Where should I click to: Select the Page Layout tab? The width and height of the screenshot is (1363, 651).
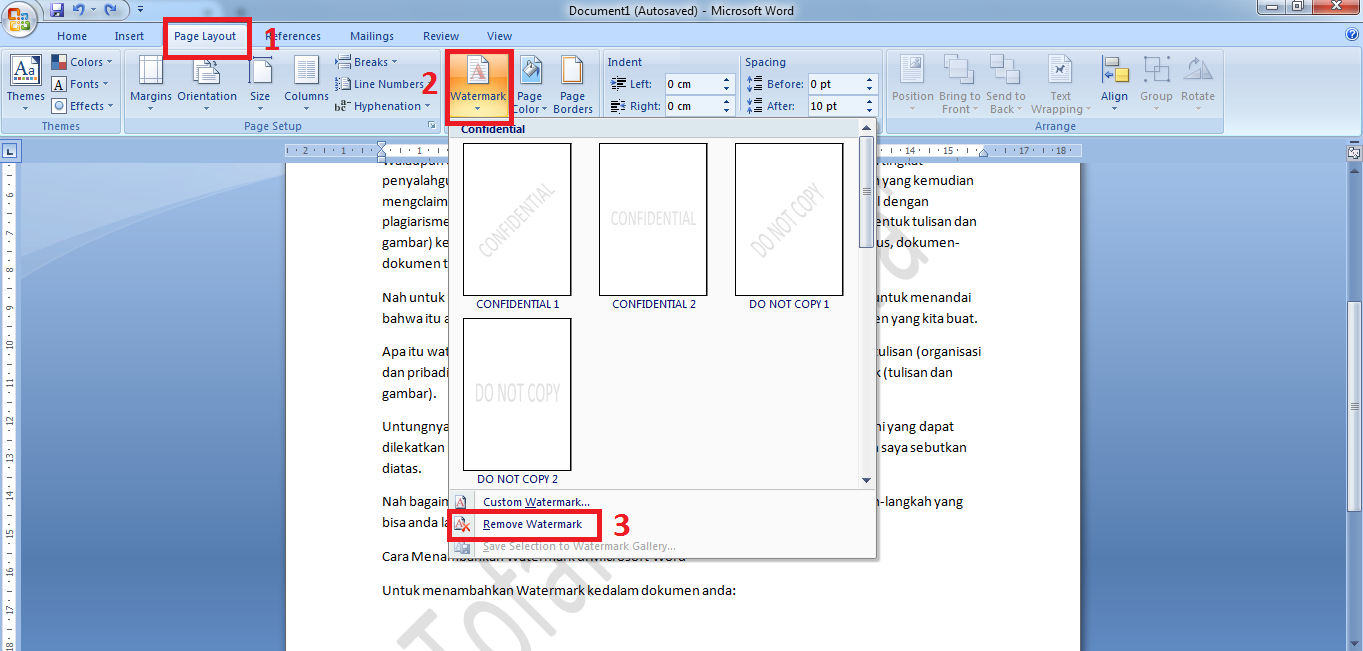[205, 36]
